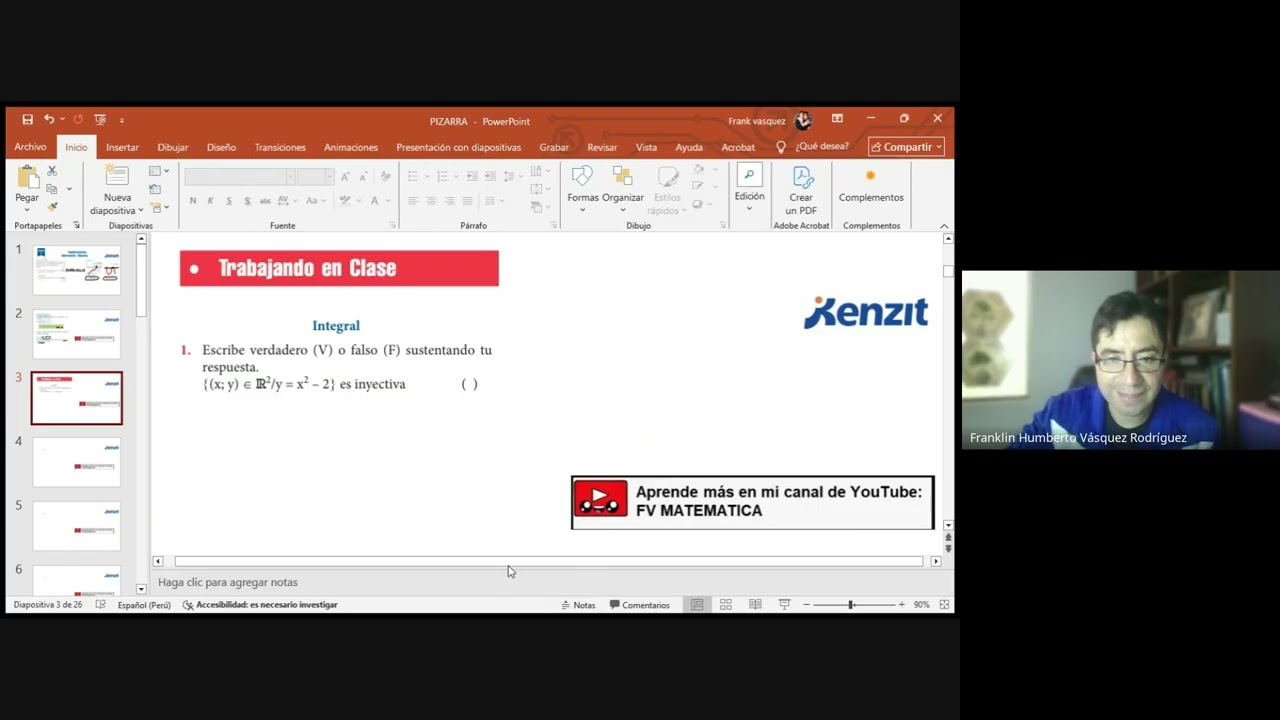The height and width of the screenshot is (720, 1280).
Task: Insert a new slide with Nueva diapositiva
Action: pos(117,177)
